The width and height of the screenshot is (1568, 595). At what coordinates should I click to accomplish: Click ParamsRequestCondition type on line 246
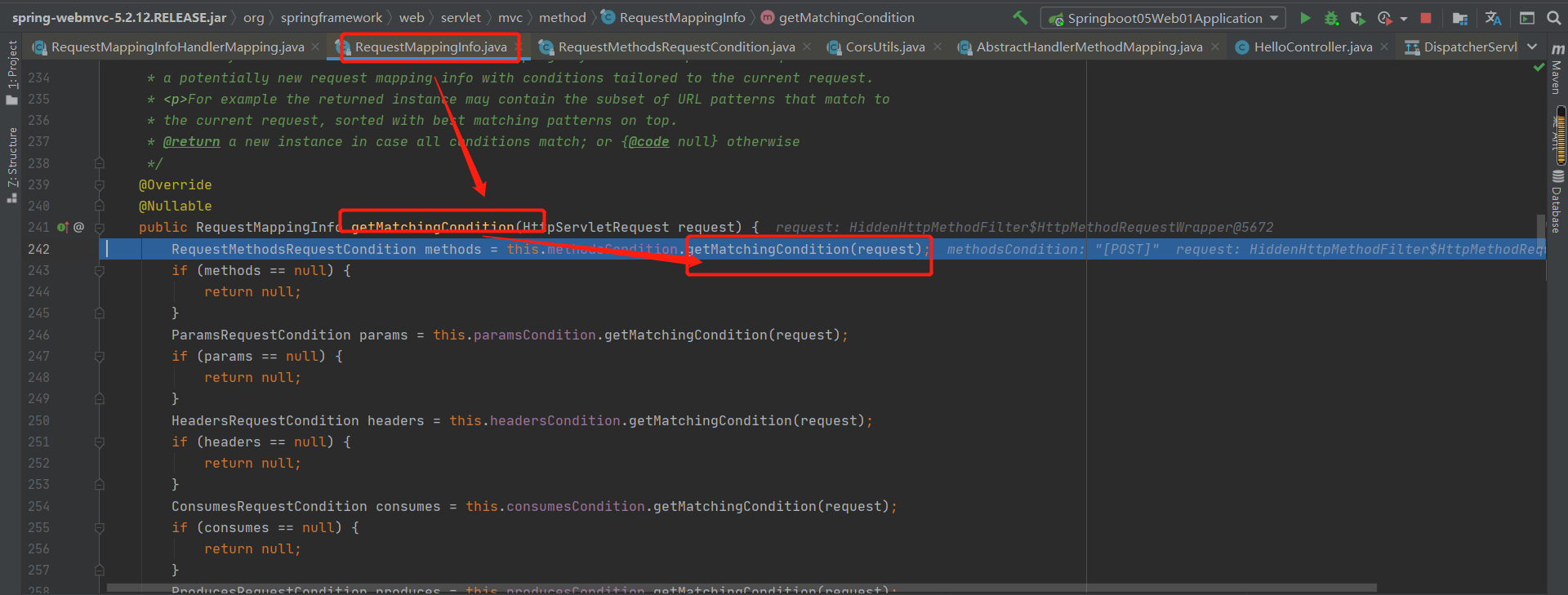[x=261, y=335]
